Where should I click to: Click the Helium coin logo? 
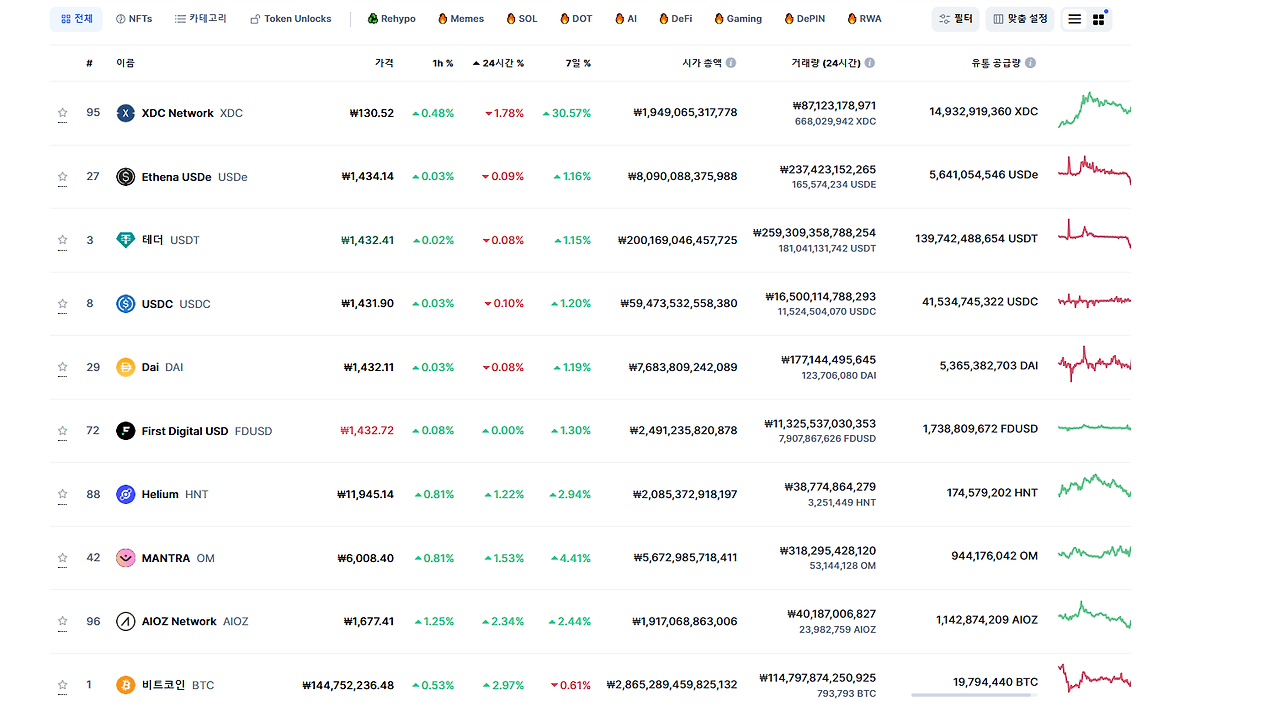click(125, 494)
